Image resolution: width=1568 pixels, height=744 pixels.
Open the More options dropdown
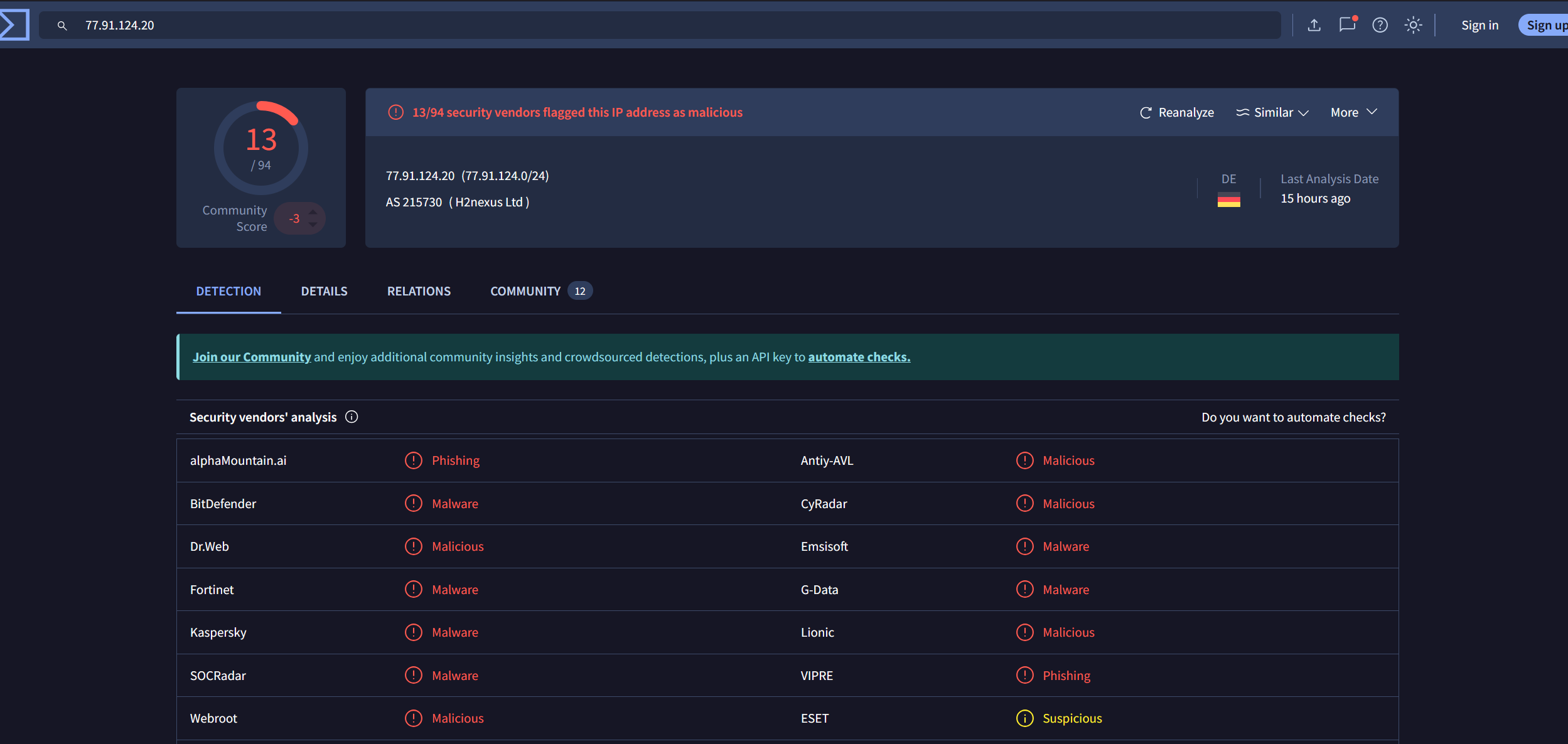[1352, 112]
